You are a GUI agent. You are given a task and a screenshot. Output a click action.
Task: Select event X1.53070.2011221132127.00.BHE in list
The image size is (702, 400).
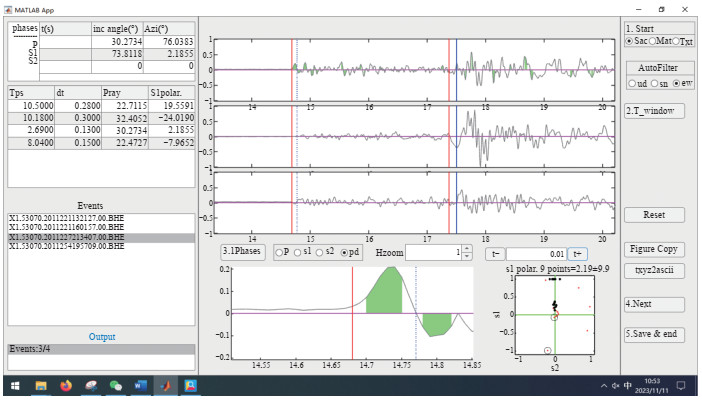[66, 217]
